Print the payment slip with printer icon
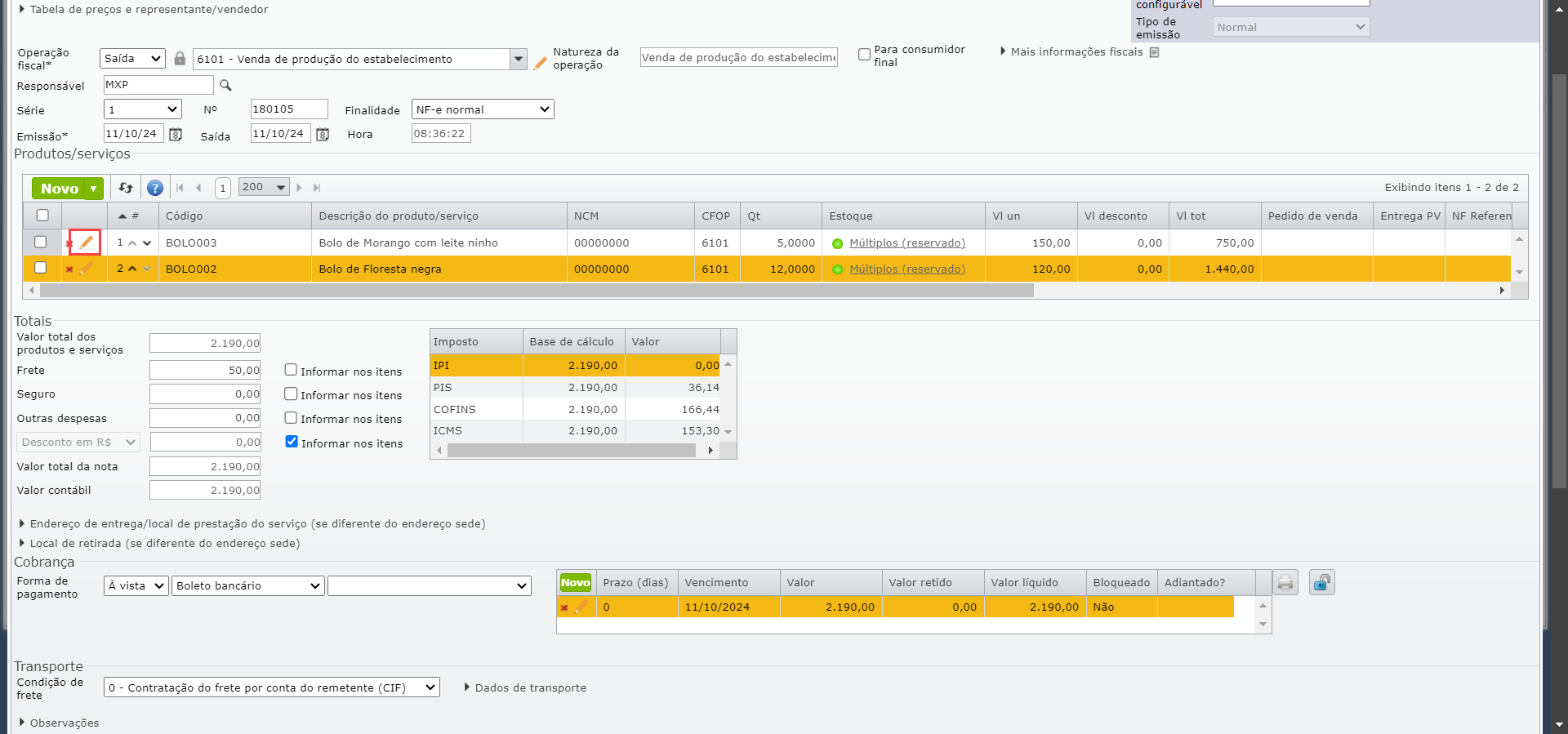The image size is (1568, 734). pyautogui.click(x=1285, y=582)
